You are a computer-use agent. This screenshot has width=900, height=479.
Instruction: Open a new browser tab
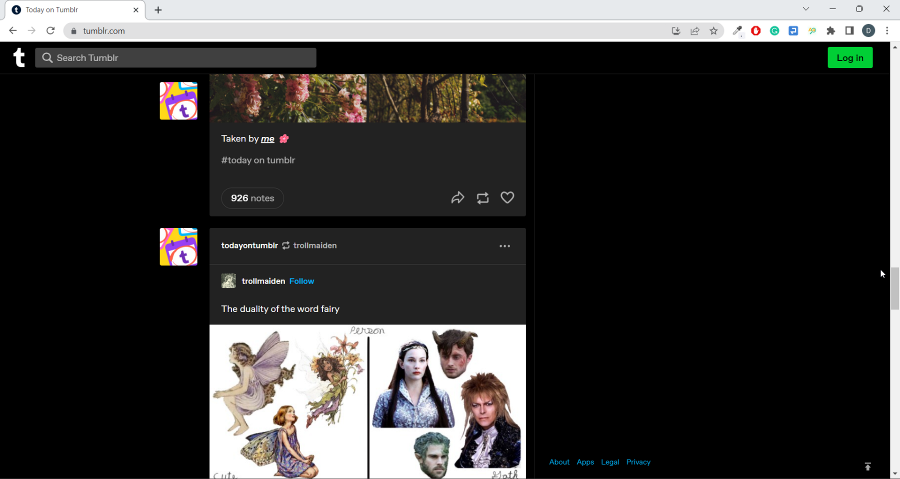pyautogui.click(x=158, y=10)
